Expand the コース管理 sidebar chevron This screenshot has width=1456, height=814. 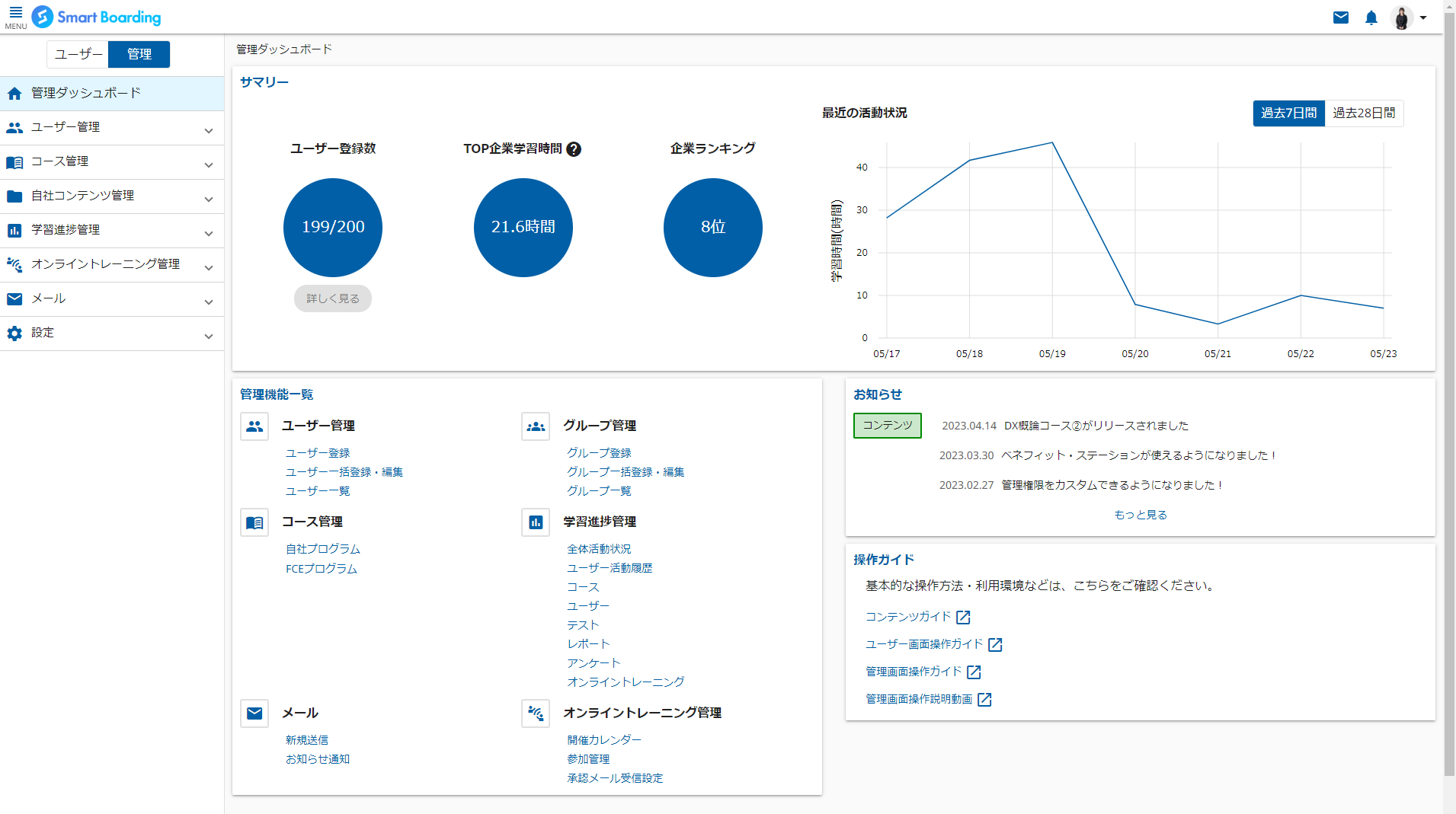point(208,164)
